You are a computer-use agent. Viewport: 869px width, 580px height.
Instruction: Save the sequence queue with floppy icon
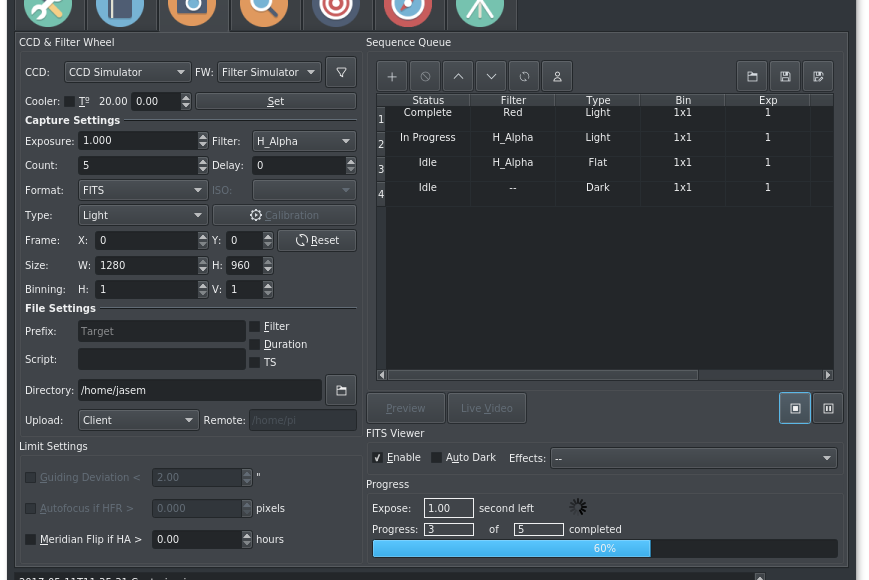(x=785, y=76)
